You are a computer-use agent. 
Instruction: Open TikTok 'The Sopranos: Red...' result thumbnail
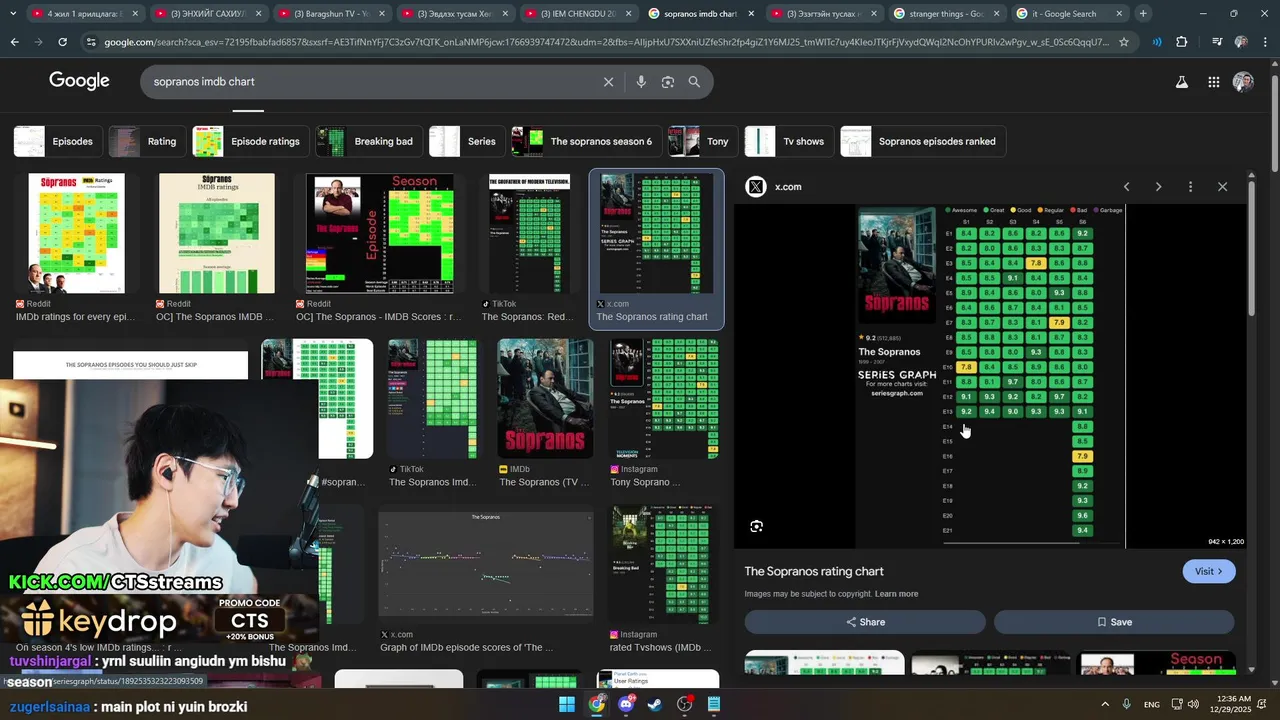(x=529, y=233)
